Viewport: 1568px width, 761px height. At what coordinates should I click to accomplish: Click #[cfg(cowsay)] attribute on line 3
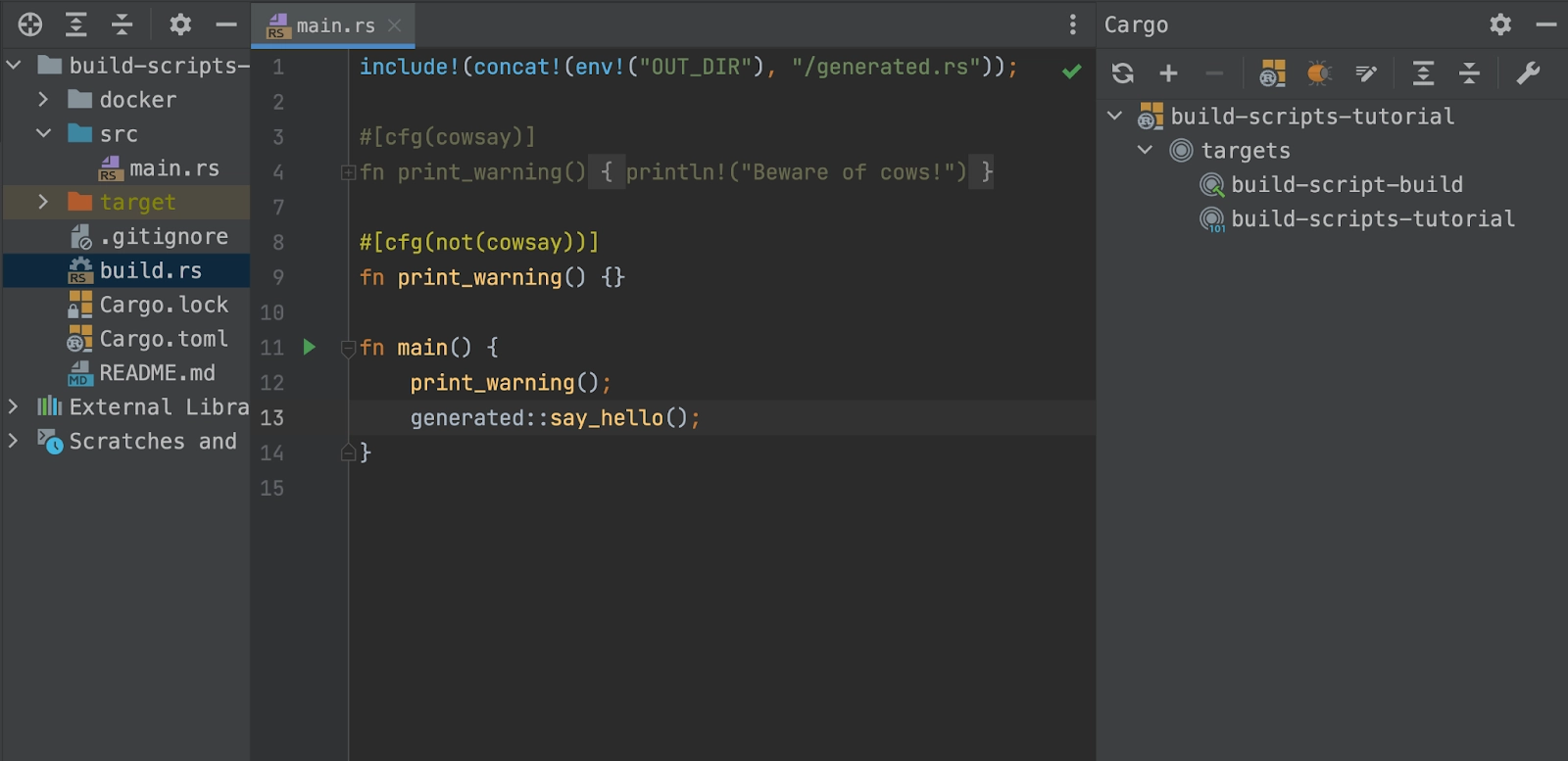coord(448,137)
